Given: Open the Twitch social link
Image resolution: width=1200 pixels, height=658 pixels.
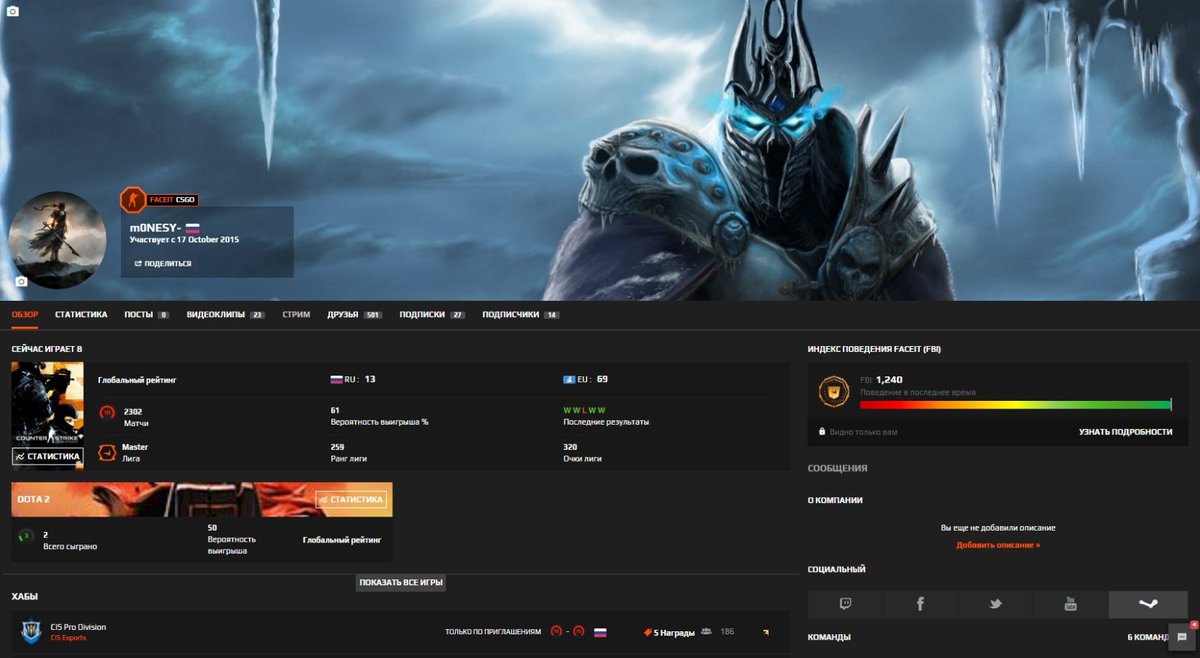Looking at the screenshot, I should [x=845, y=604].
